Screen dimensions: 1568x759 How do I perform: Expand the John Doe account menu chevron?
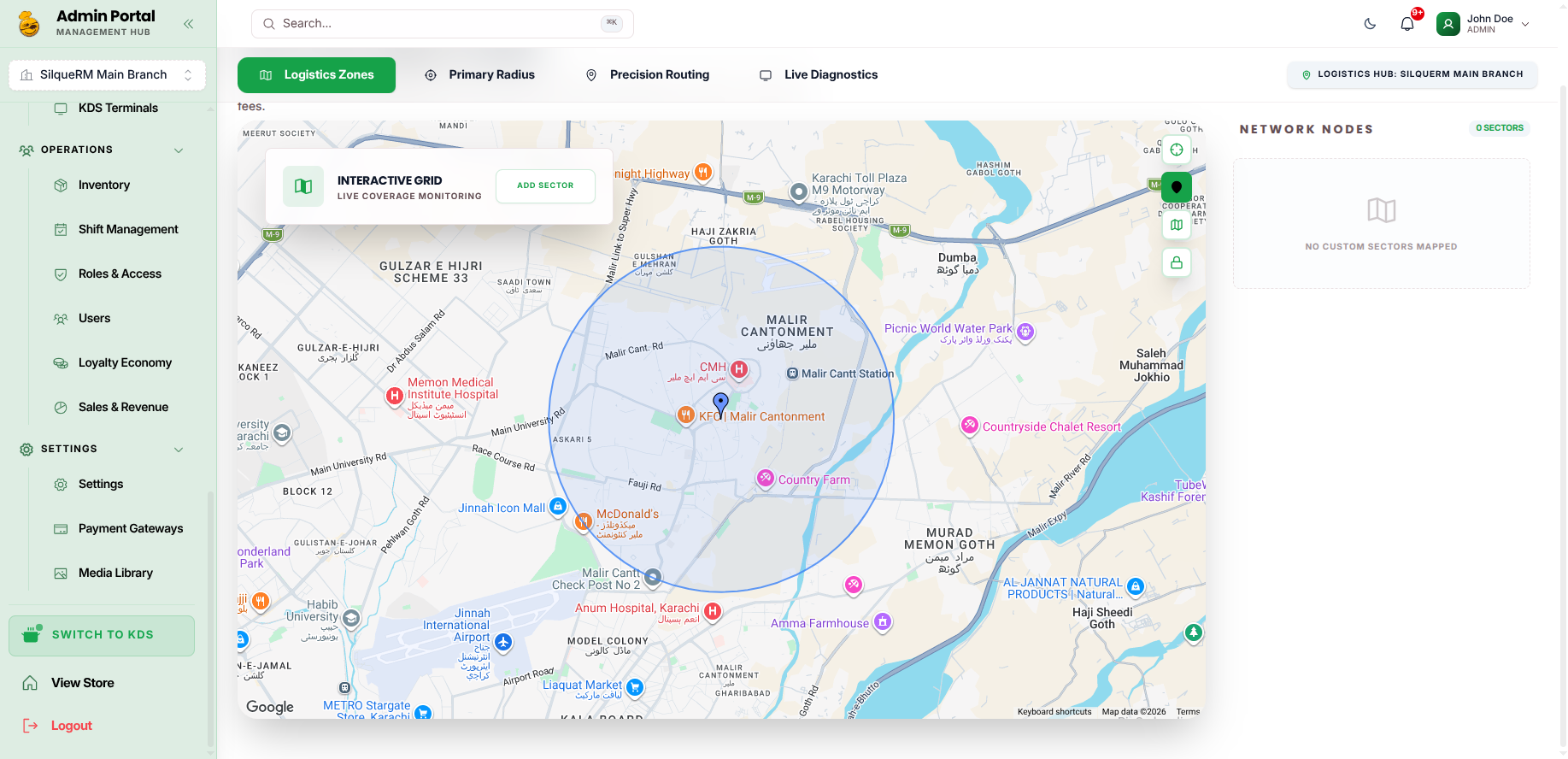(x=1525, y=24)
